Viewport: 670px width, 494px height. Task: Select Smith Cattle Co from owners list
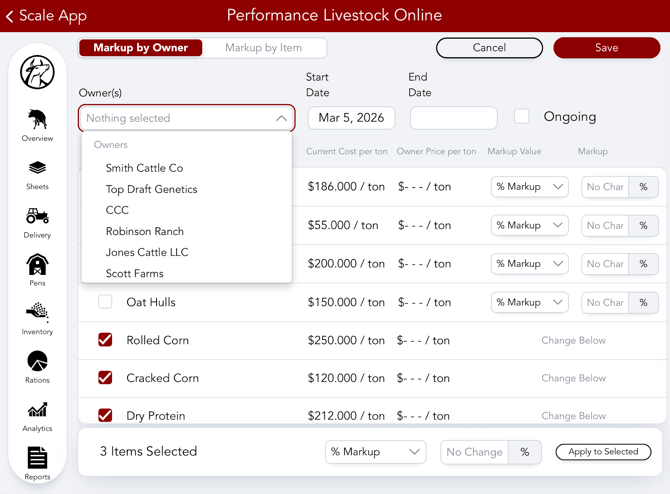click(x=144, y=168)
